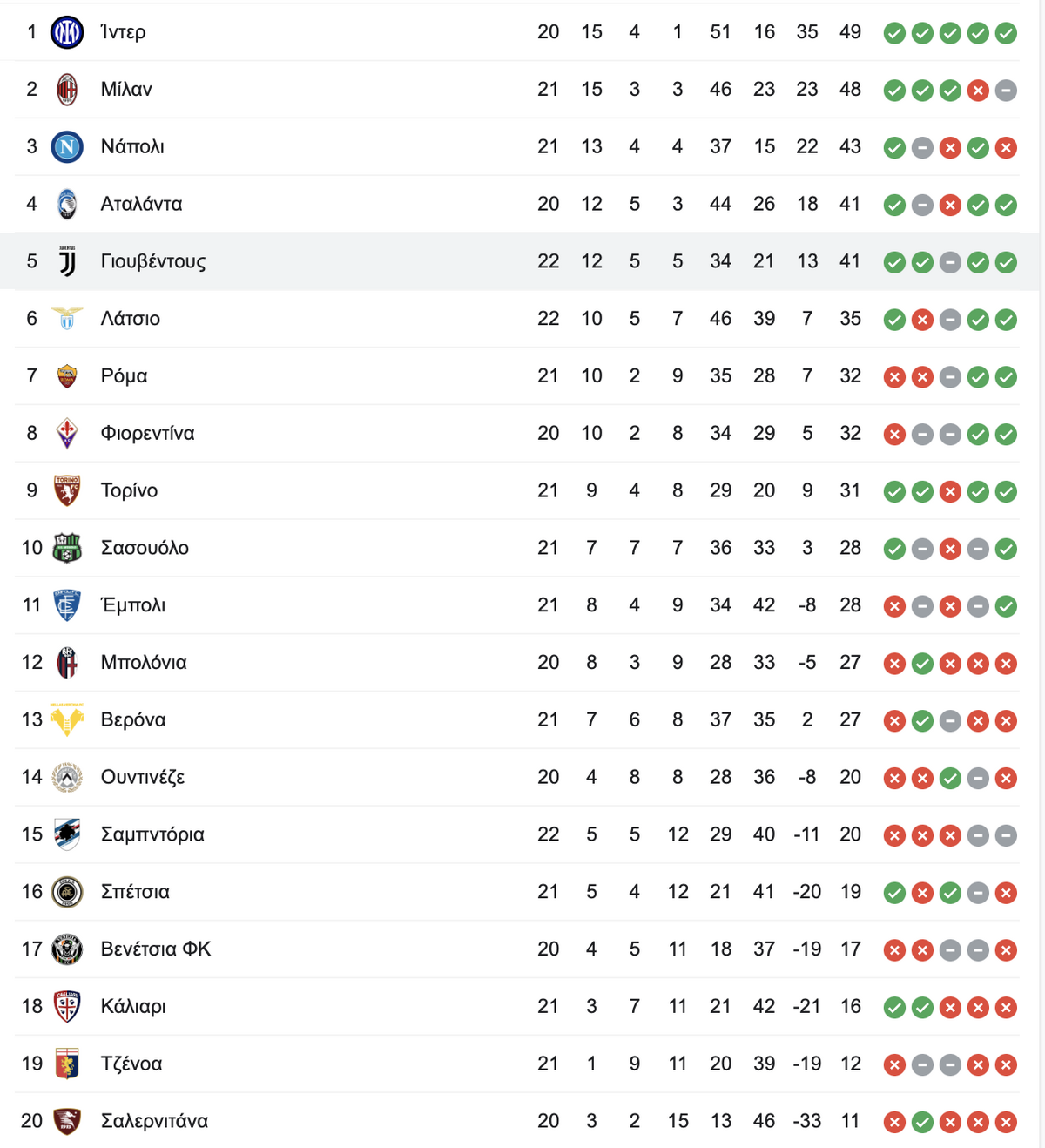Click Udinese's only green win form icon
The width and height of the screenshot is (1045, 1148).
[x=950, y=778]
